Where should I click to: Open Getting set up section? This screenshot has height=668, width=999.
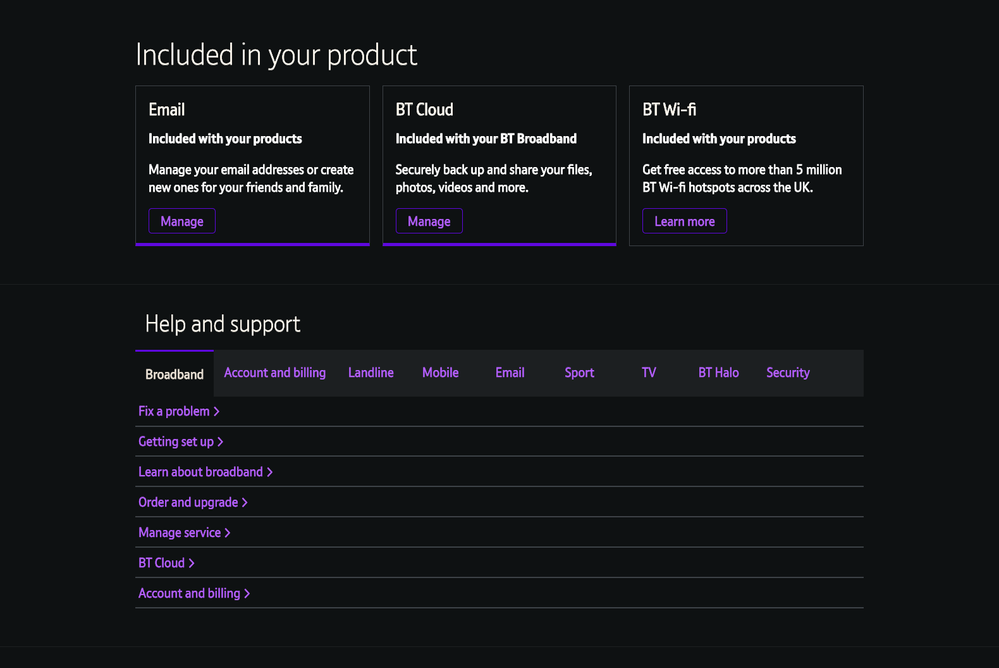coord(180,441)
